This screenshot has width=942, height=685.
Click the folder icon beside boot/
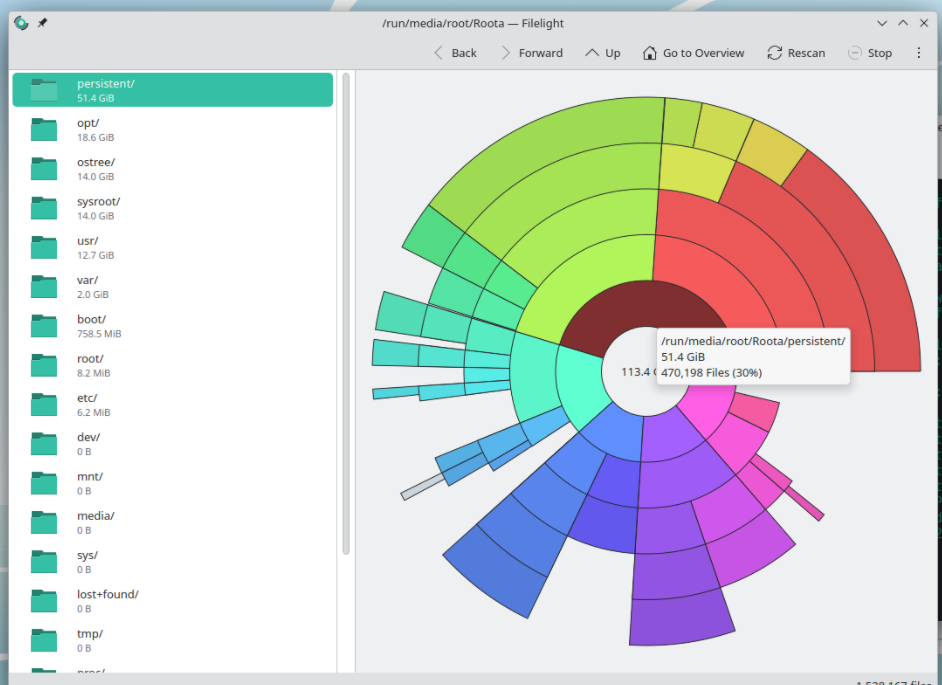point(44,326)
